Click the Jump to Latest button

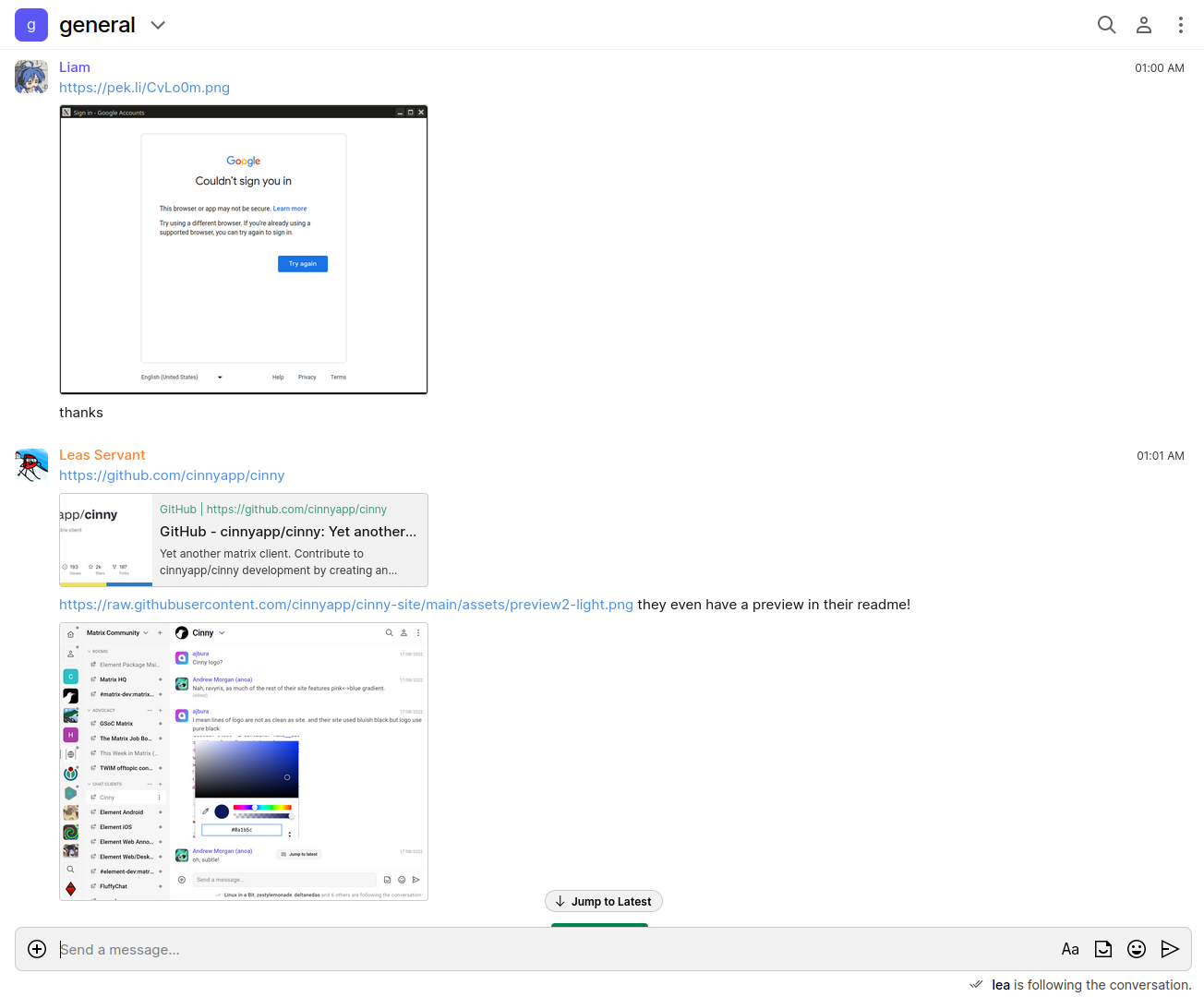(604, 901)
